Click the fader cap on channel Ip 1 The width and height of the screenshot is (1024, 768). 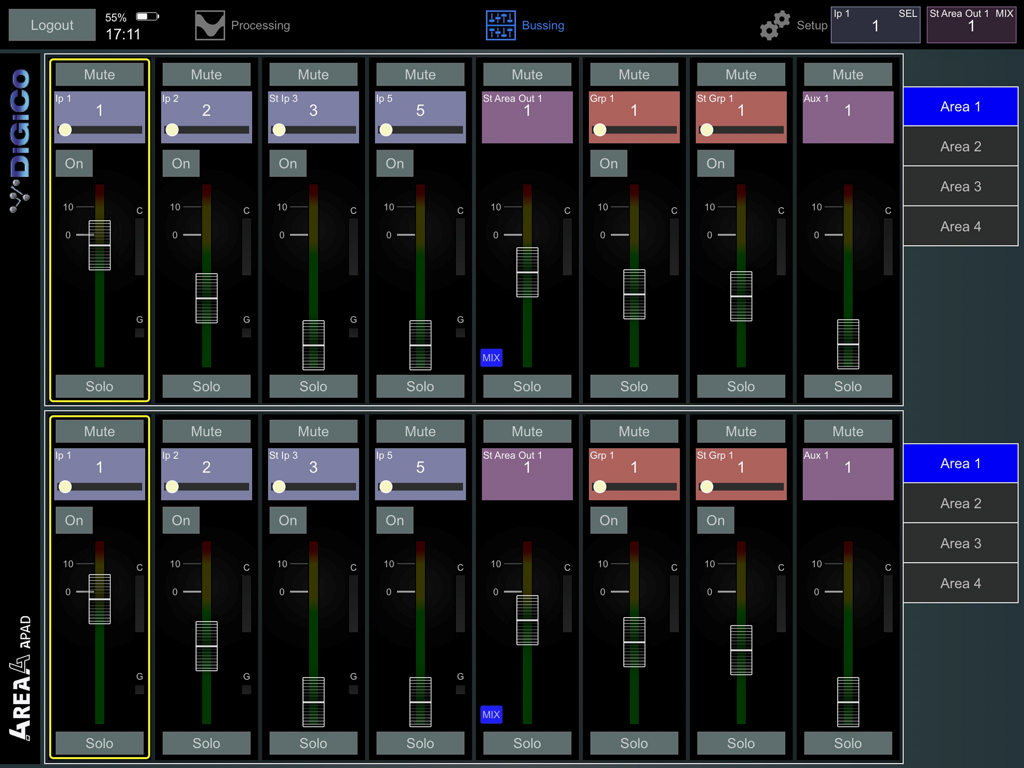click(x=98, y=244)
